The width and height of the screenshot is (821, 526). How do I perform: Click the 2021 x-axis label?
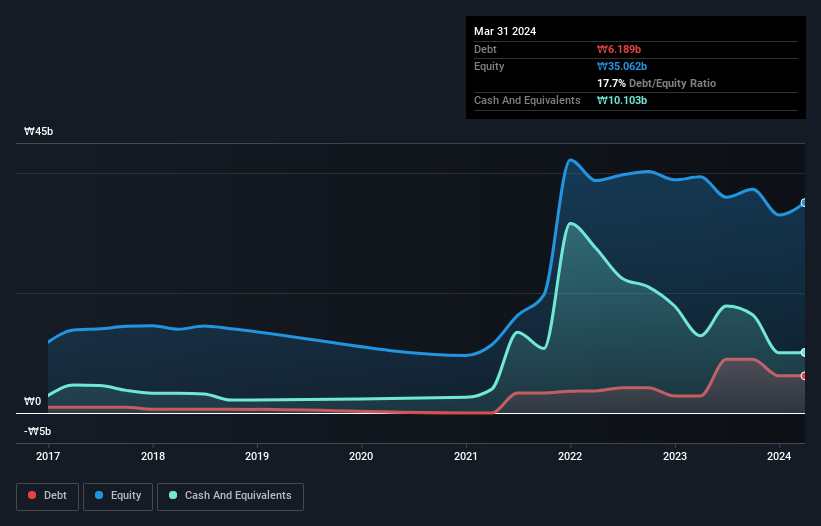click(465, 456)
